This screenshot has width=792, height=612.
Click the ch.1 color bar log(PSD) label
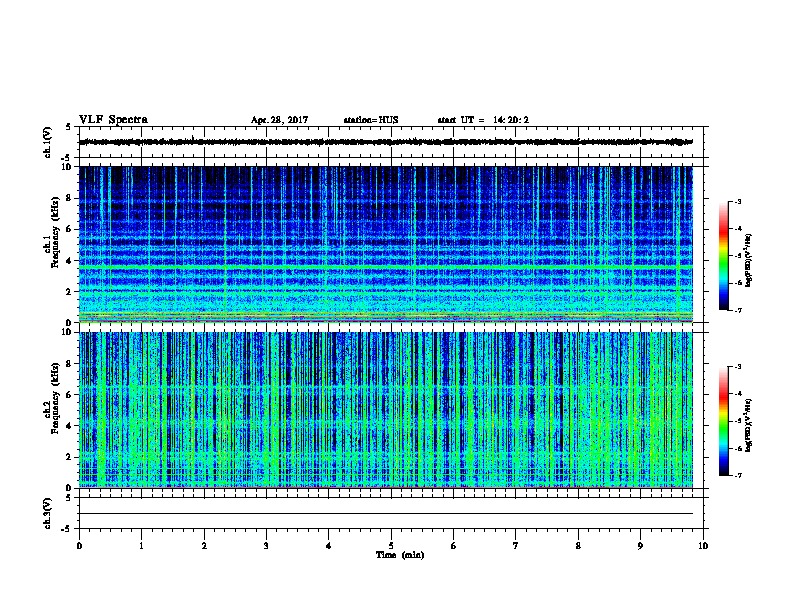(x=749, y=261)
